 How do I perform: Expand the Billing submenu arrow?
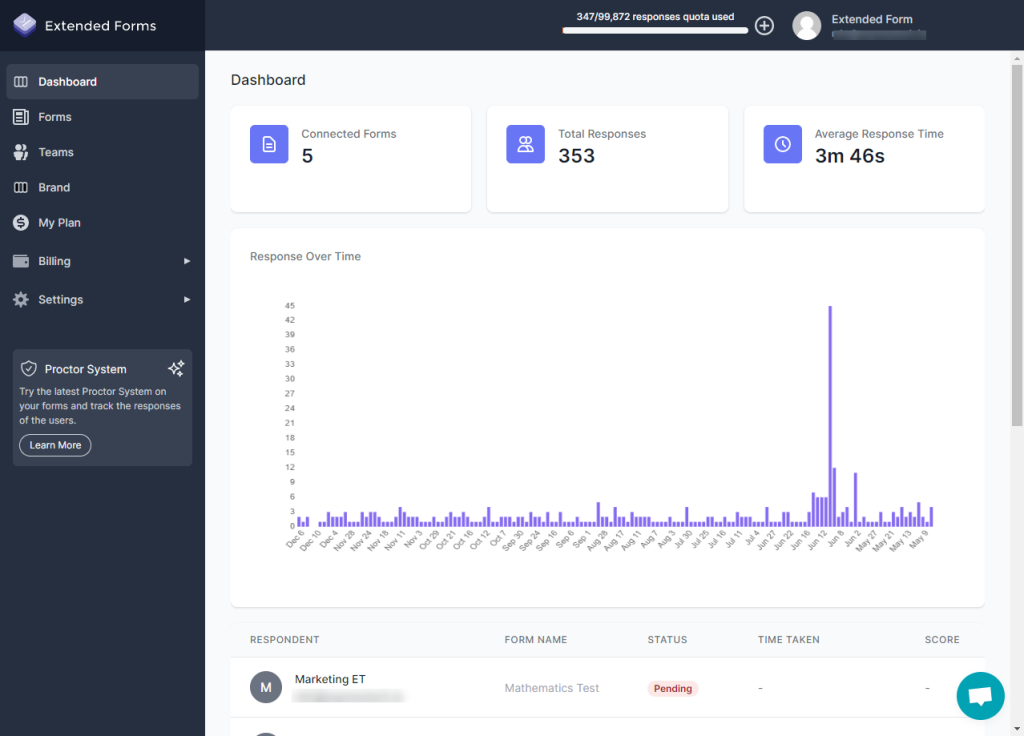tap(187, 261)
